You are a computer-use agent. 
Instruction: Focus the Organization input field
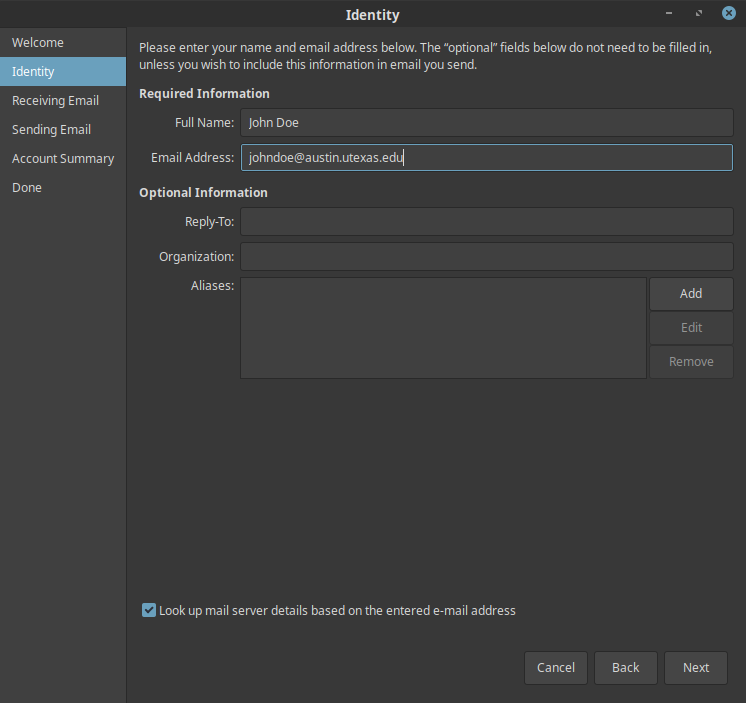point(487,256)
